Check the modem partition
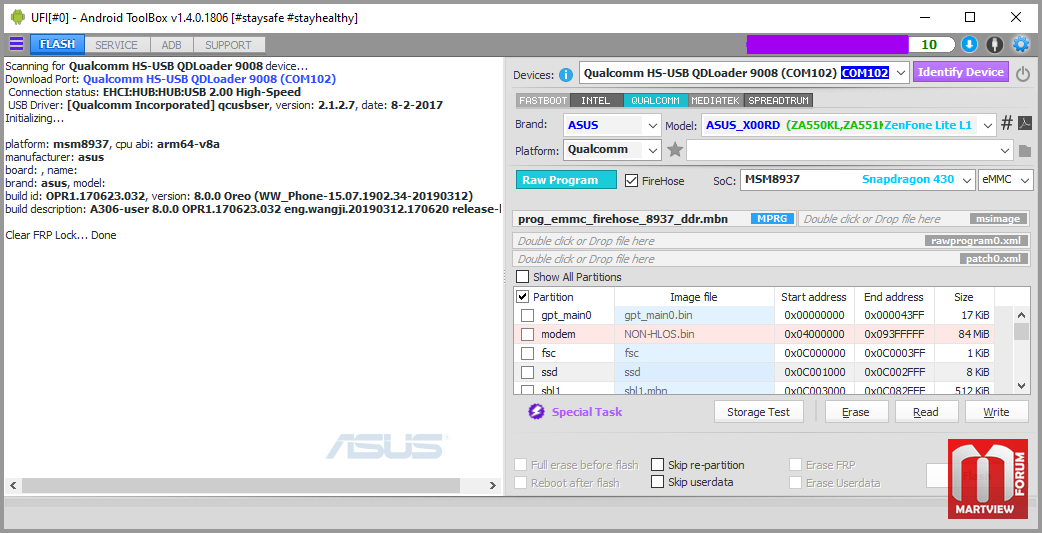This screenshot has width=1042, height=533. click(527, 334)
